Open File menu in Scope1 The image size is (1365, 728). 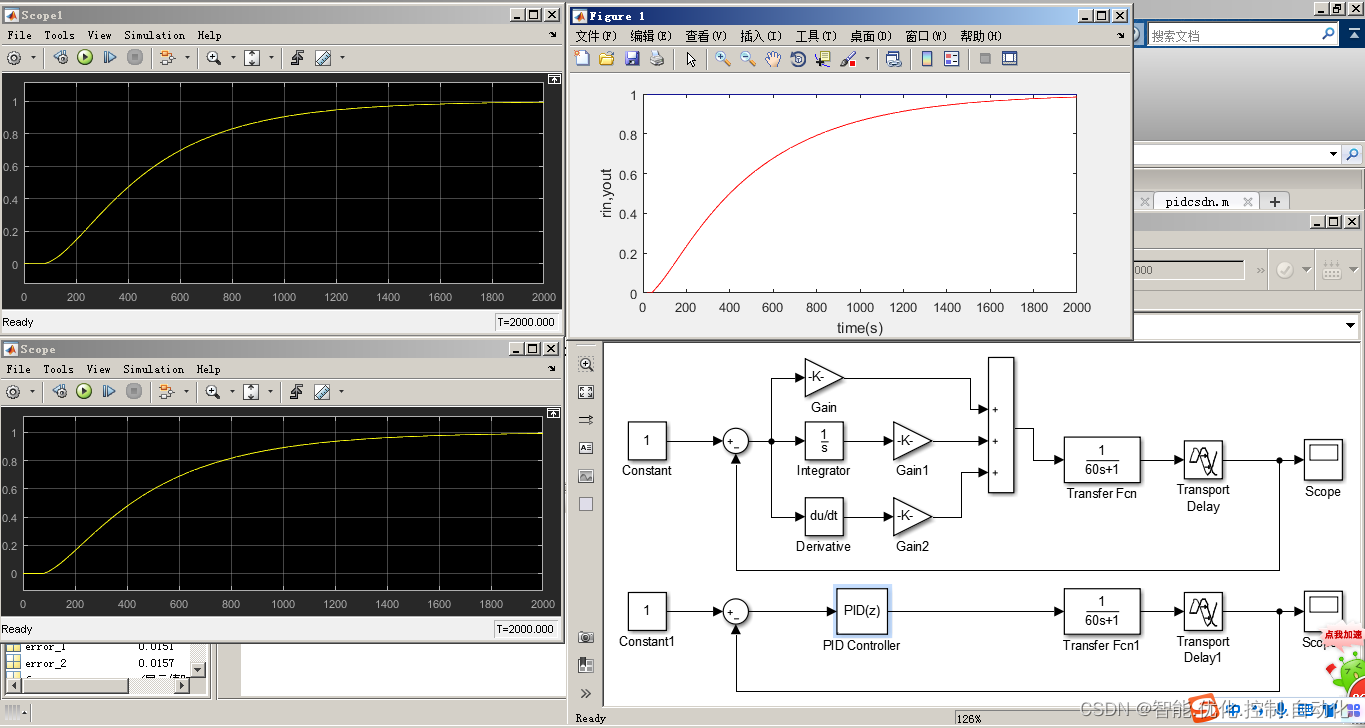point(19,35)
